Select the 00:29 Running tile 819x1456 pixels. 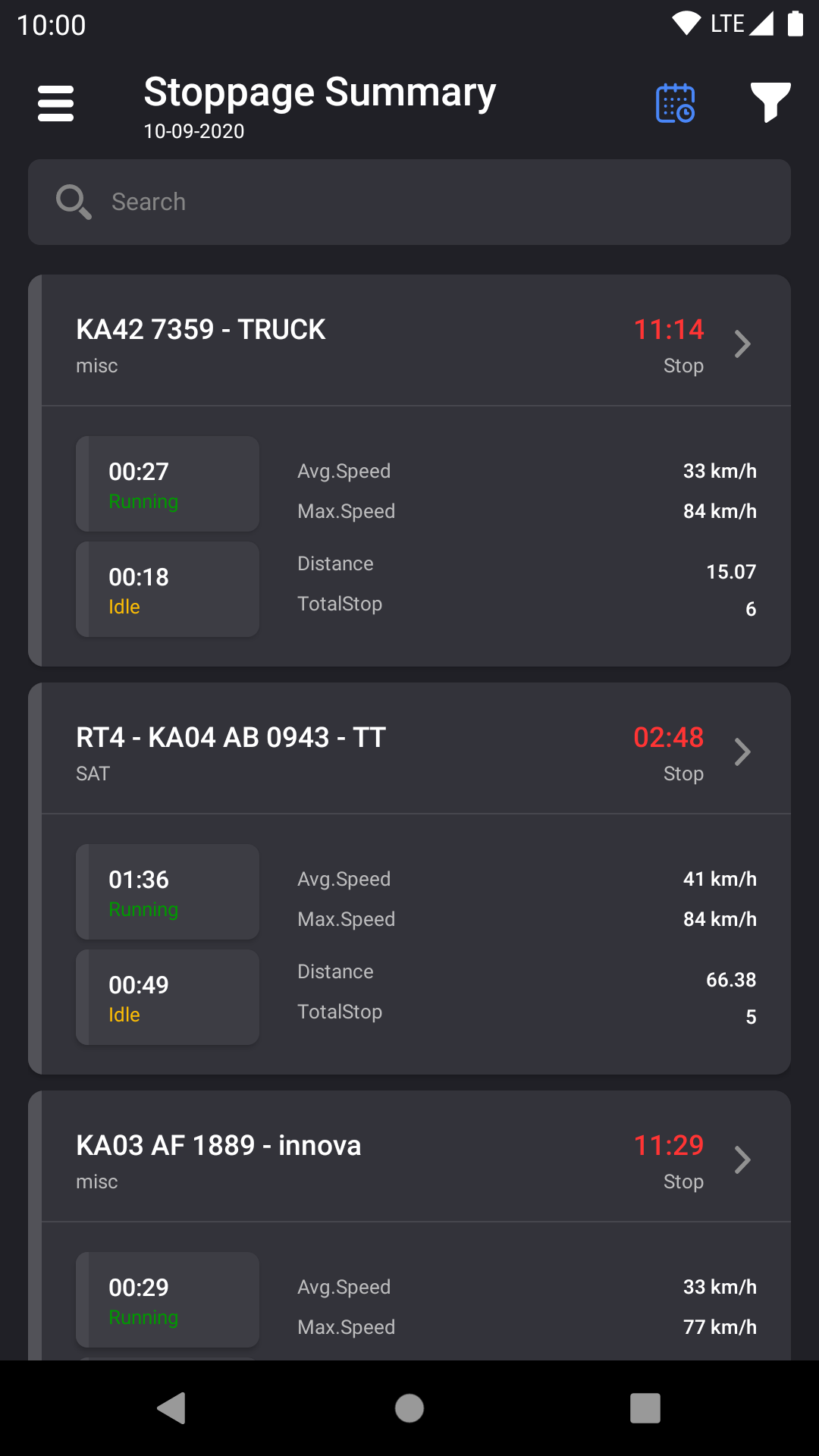(168, 1300)
